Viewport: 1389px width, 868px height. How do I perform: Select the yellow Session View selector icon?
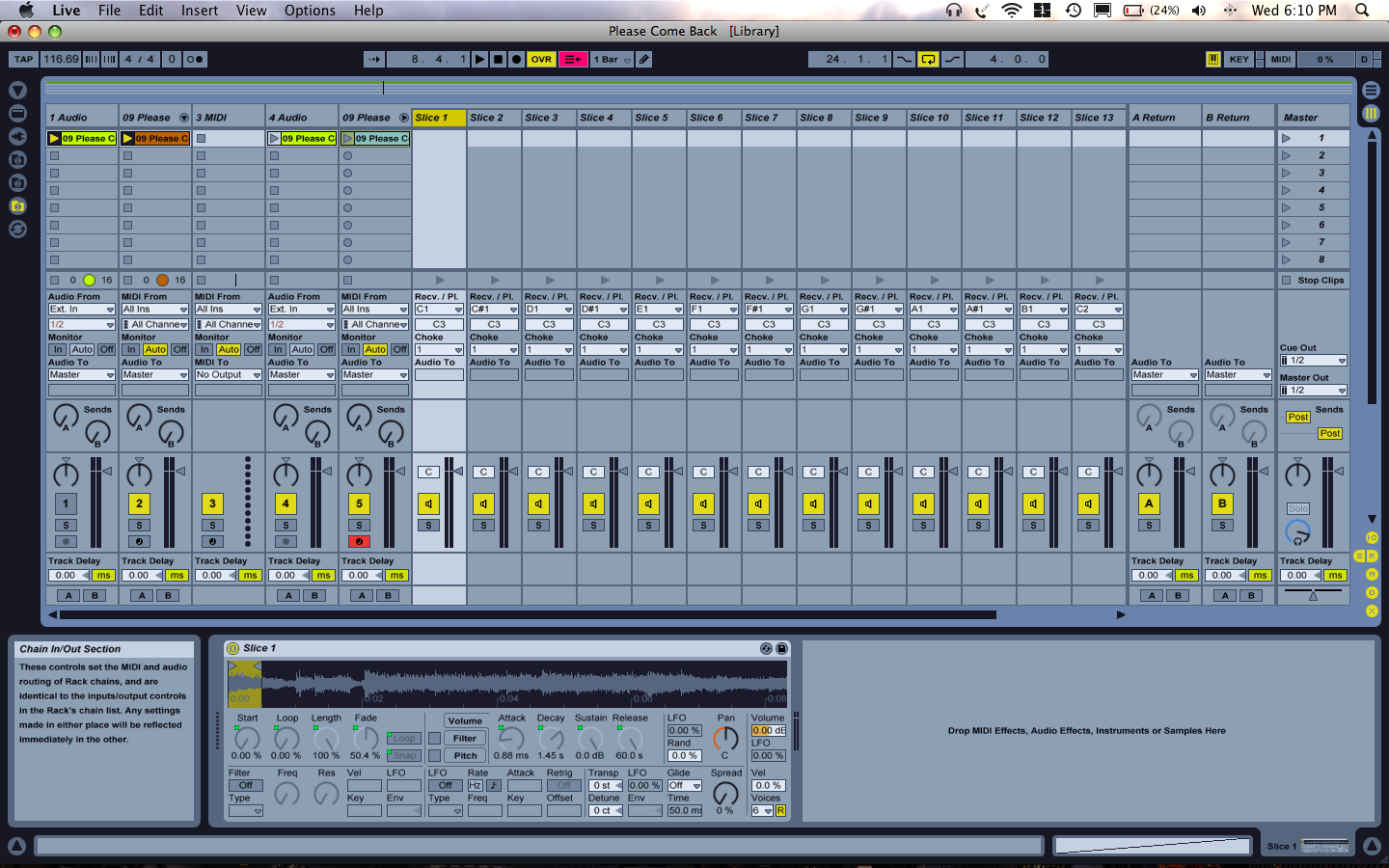(x=1371, y=113)
